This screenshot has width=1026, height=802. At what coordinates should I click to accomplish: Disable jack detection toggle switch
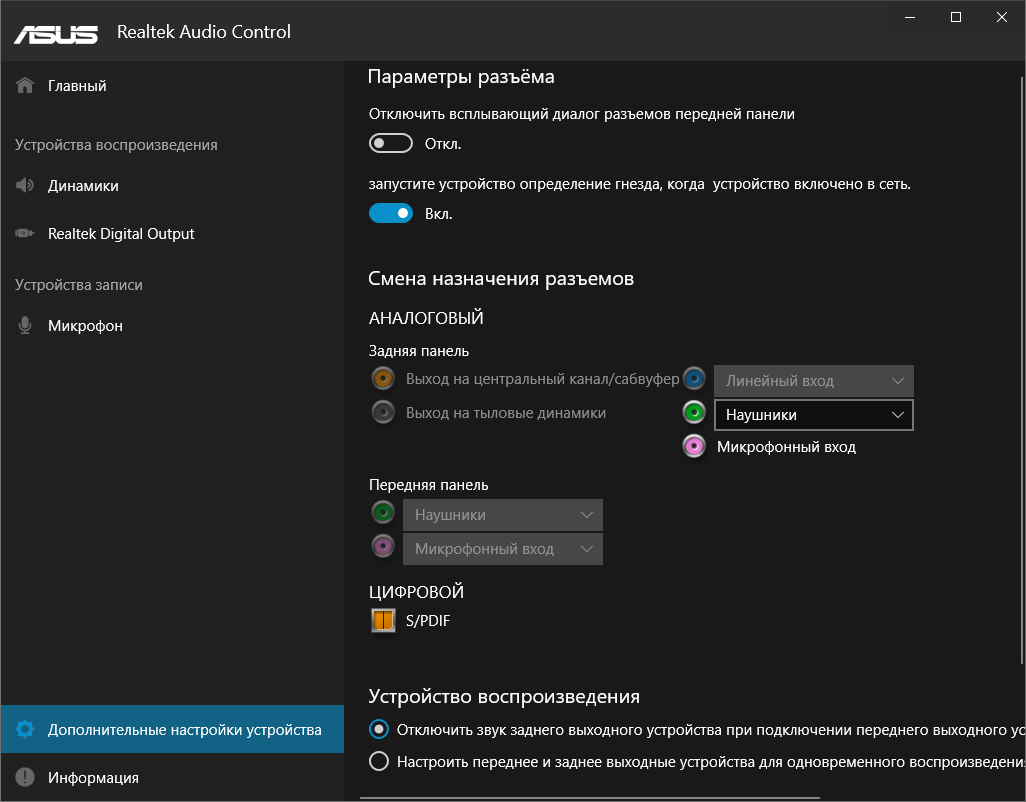tap(391, 213)
